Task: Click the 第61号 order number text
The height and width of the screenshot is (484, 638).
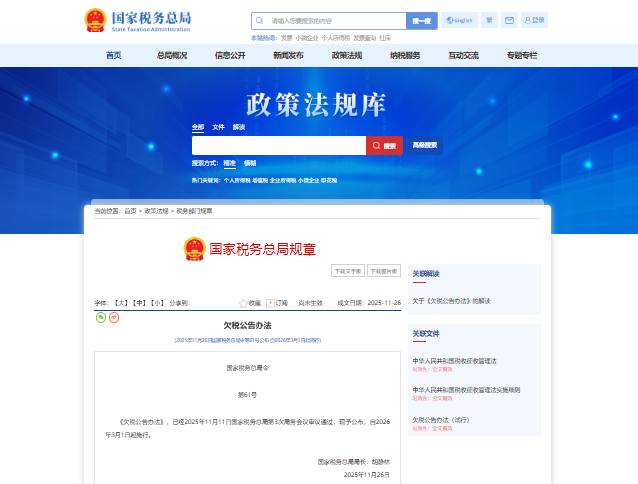Action: [x=247, y=395]
